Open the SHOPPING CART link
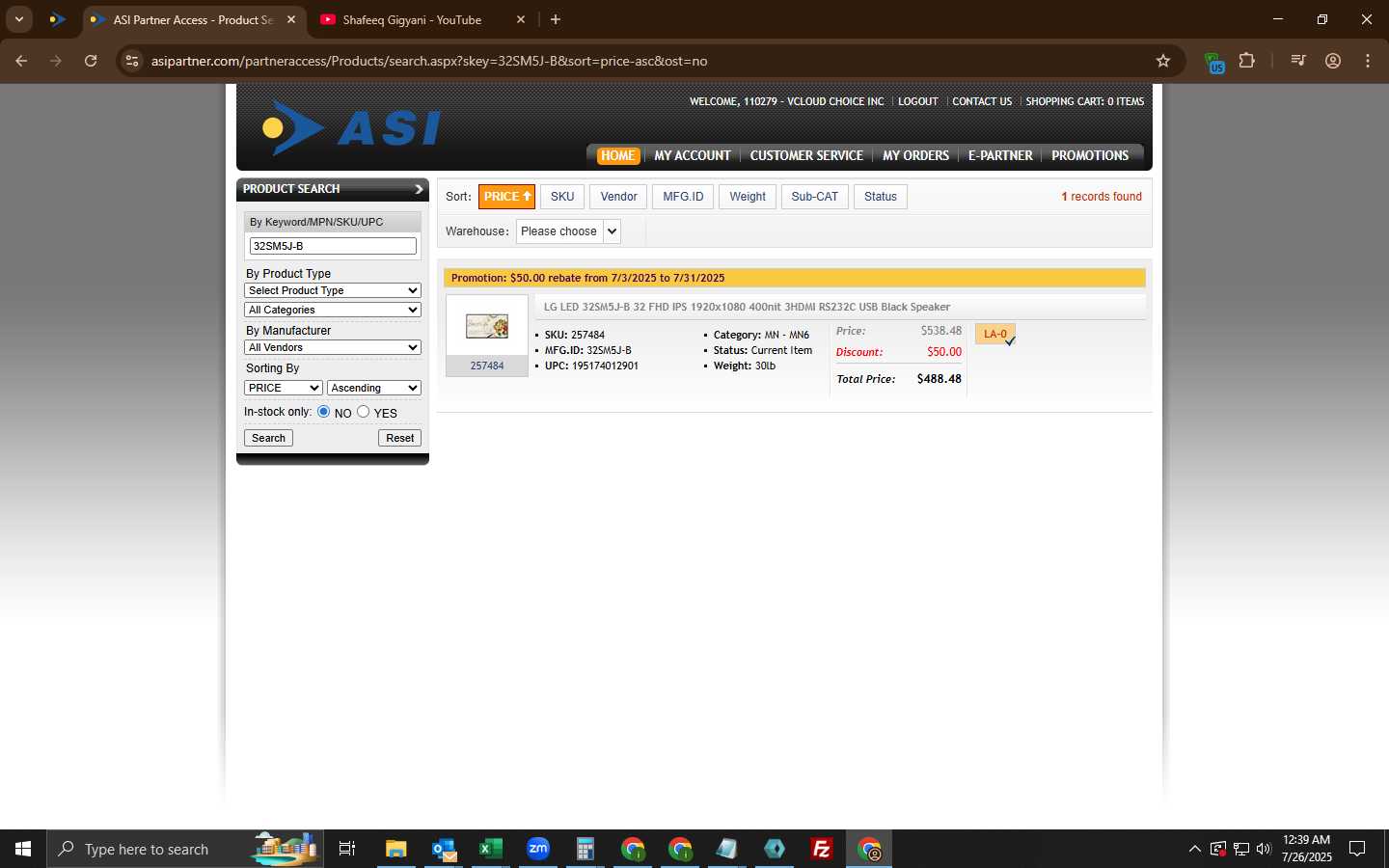 tap(1084, 101)
